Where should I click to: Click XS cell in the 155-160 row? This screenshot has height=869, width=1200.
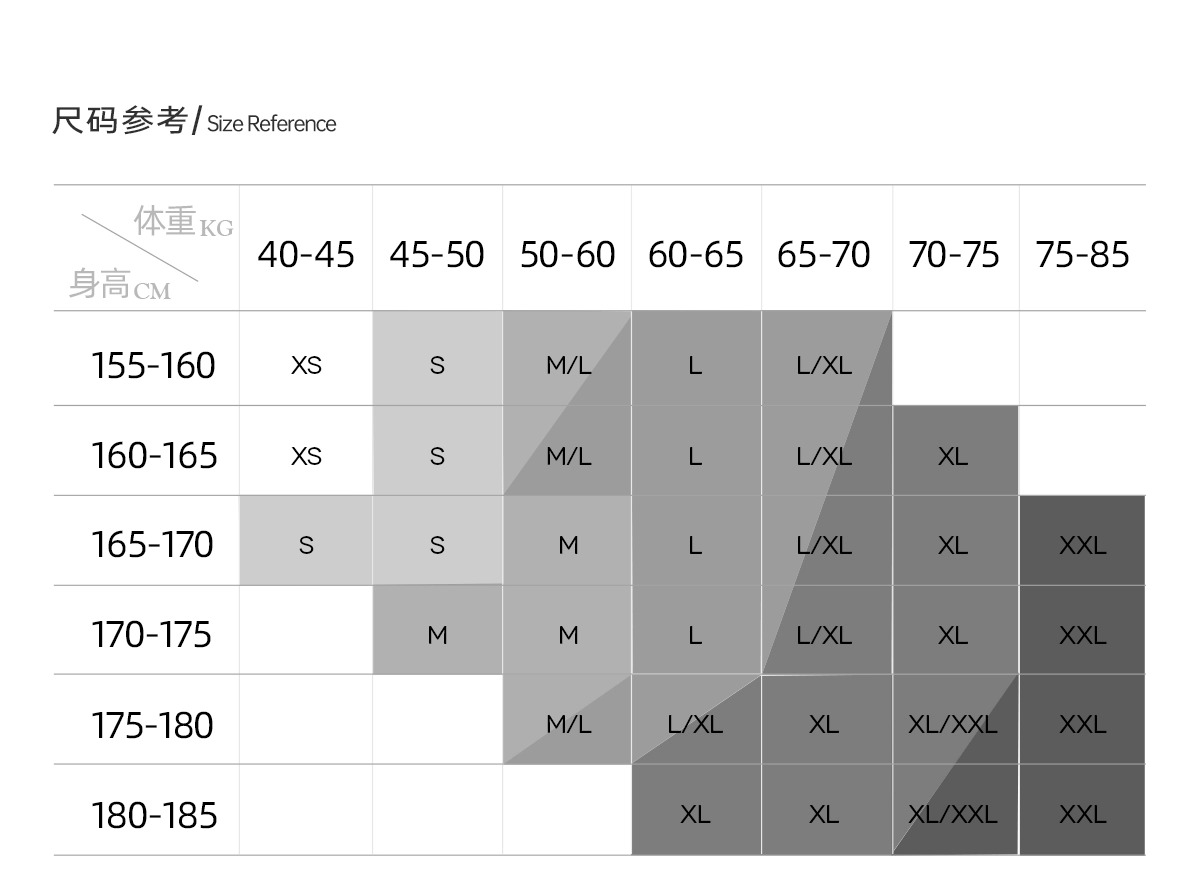(x=306, y=365)
